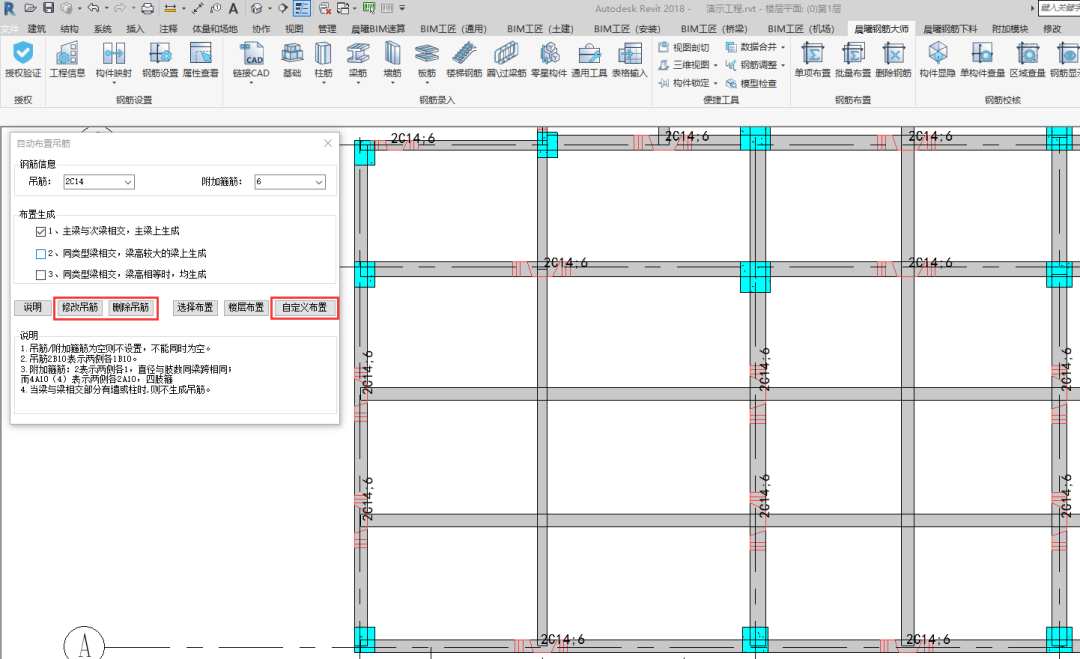Click 模型检查 model check tool

(751, 83)
